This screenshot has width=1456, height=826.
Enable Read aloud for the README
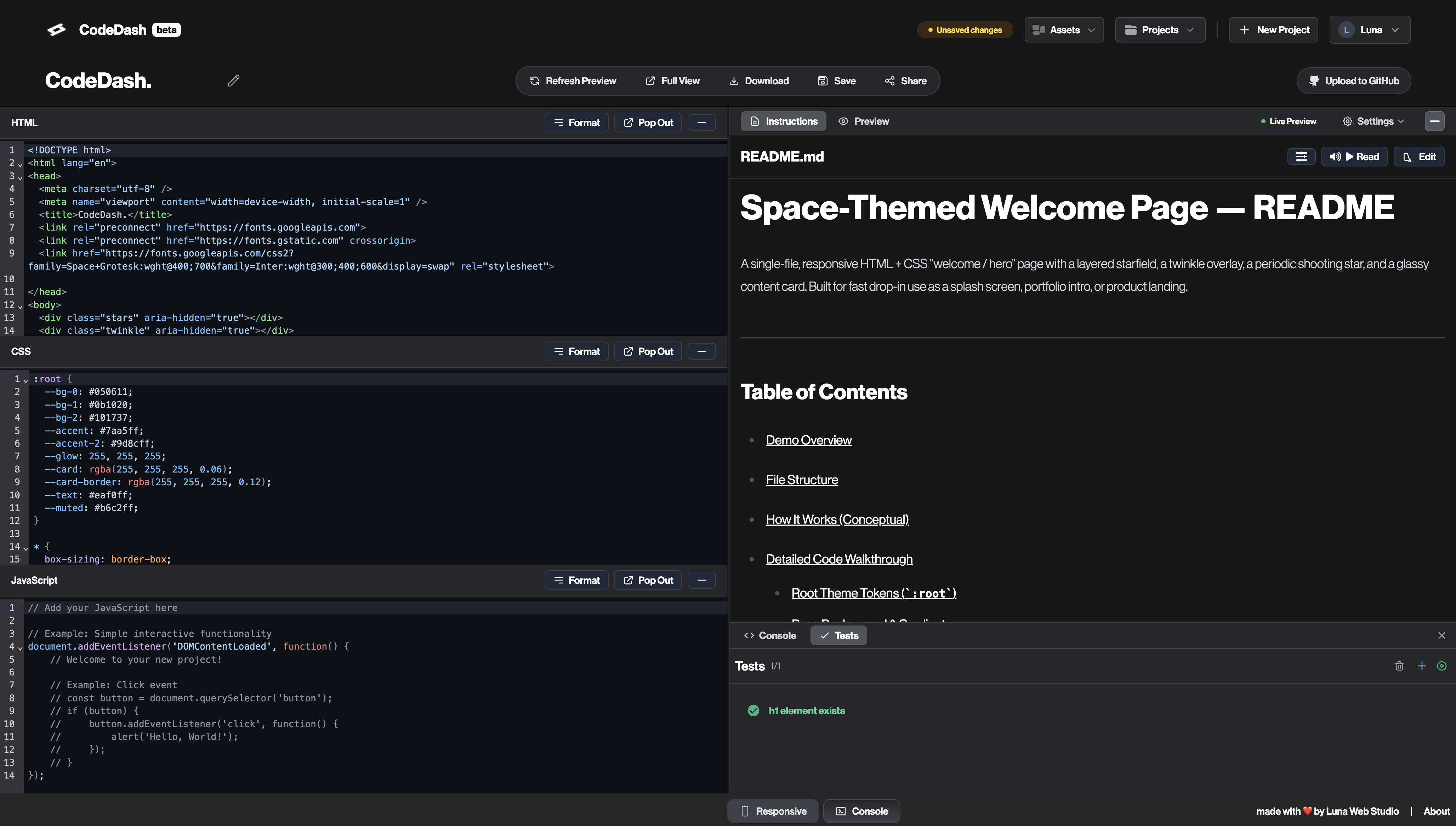1355,157
